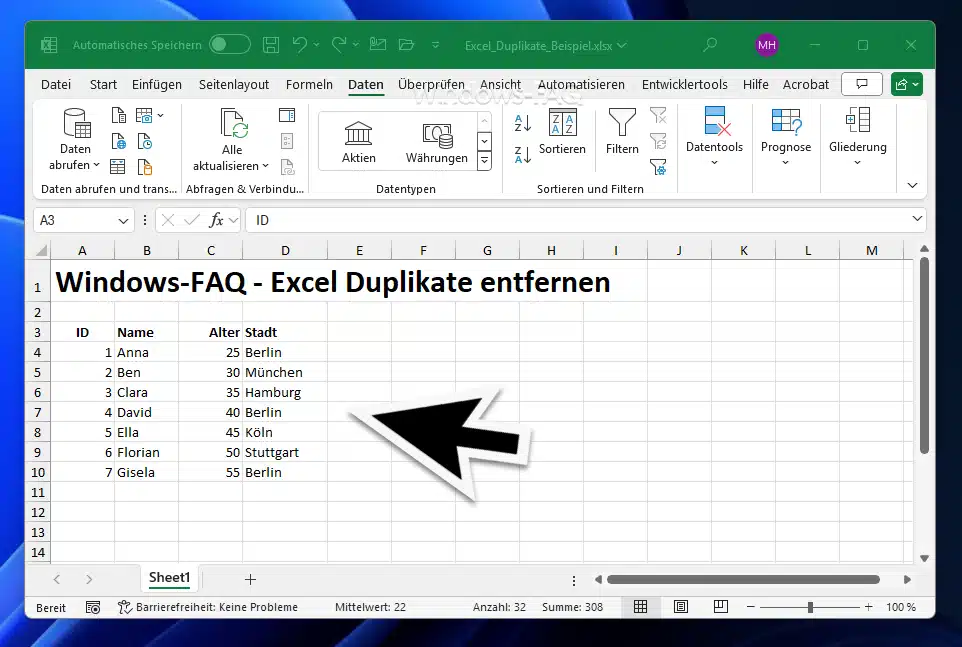Switch to the Start tab
Screen dimensions: 962x647
tap(103, 85)
